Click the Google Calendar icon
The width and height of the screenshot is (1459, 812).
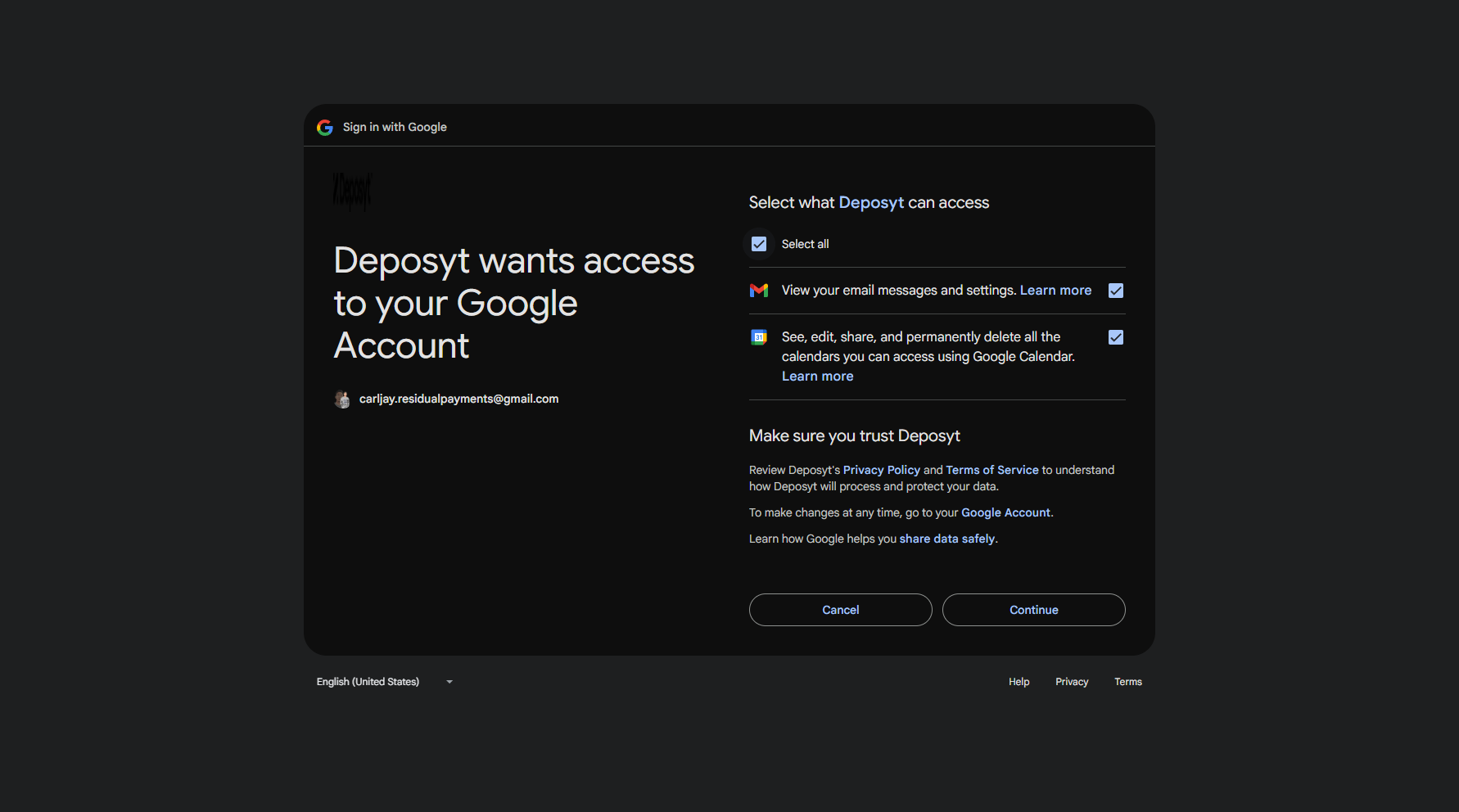coord(759,337)
